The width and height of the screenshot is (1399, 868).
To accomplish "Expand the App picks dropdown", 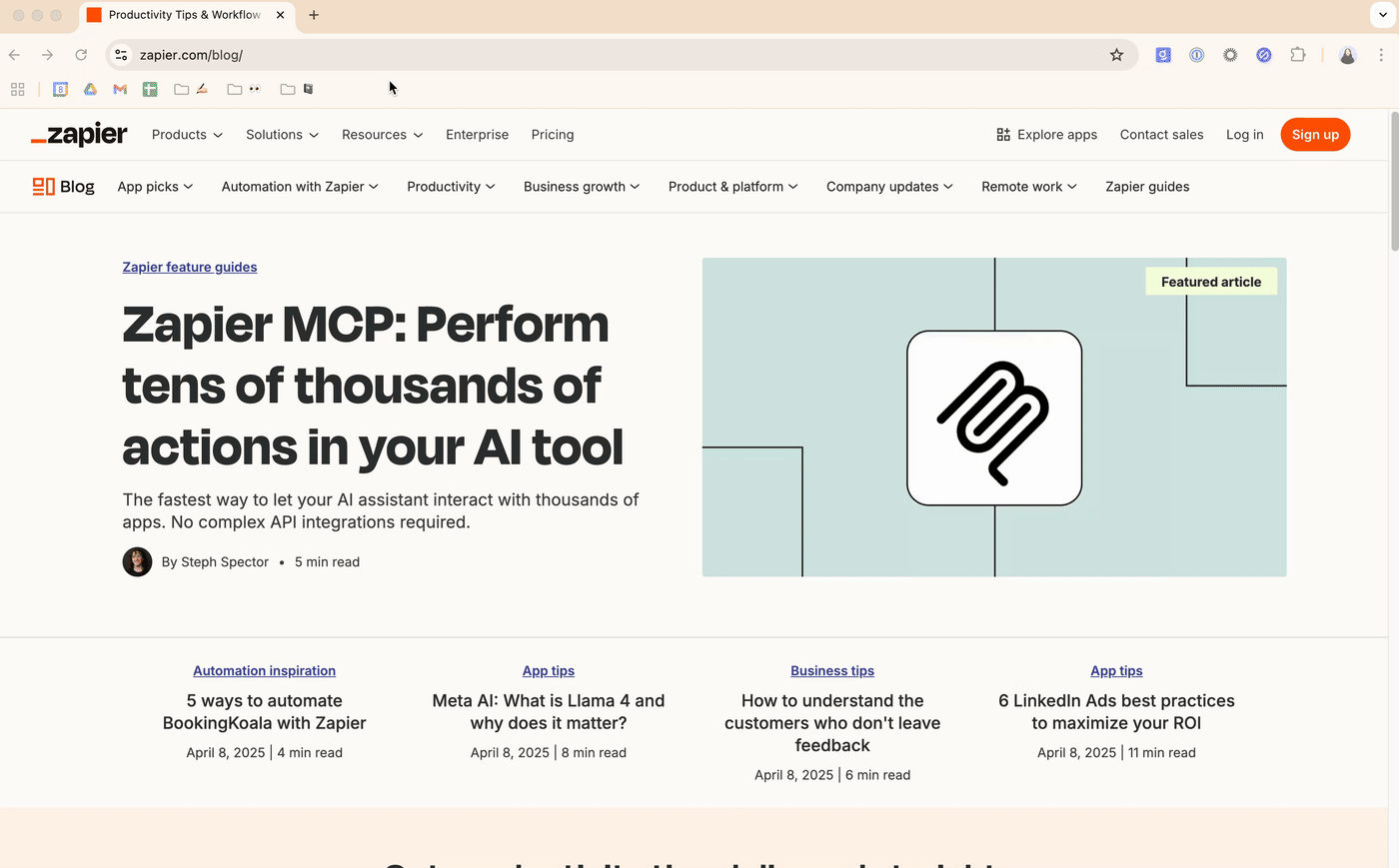I will 155,187.
